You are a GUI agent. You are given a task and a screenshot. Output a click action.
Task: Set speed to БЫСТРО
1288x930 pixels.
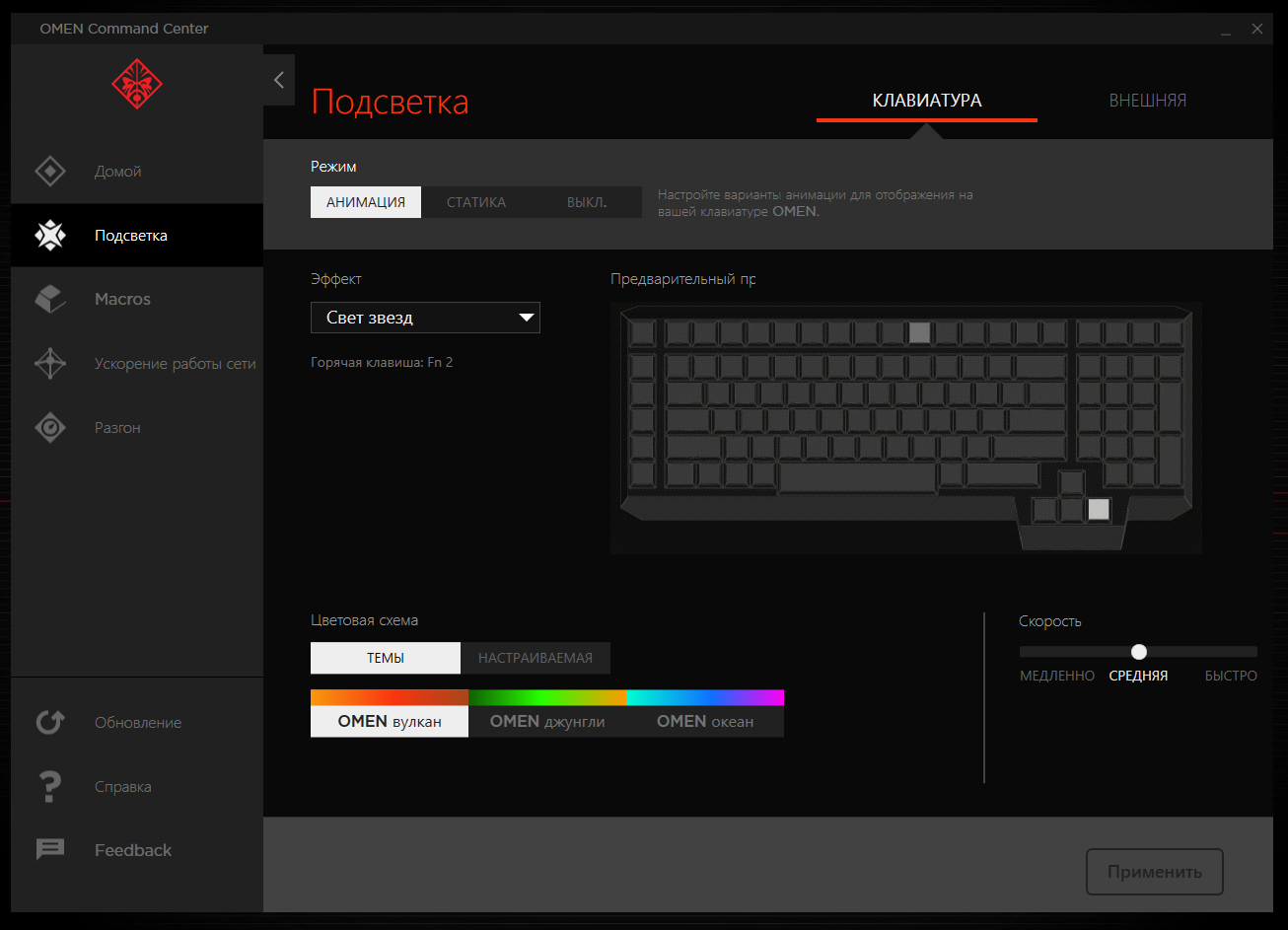(1231, 676)
